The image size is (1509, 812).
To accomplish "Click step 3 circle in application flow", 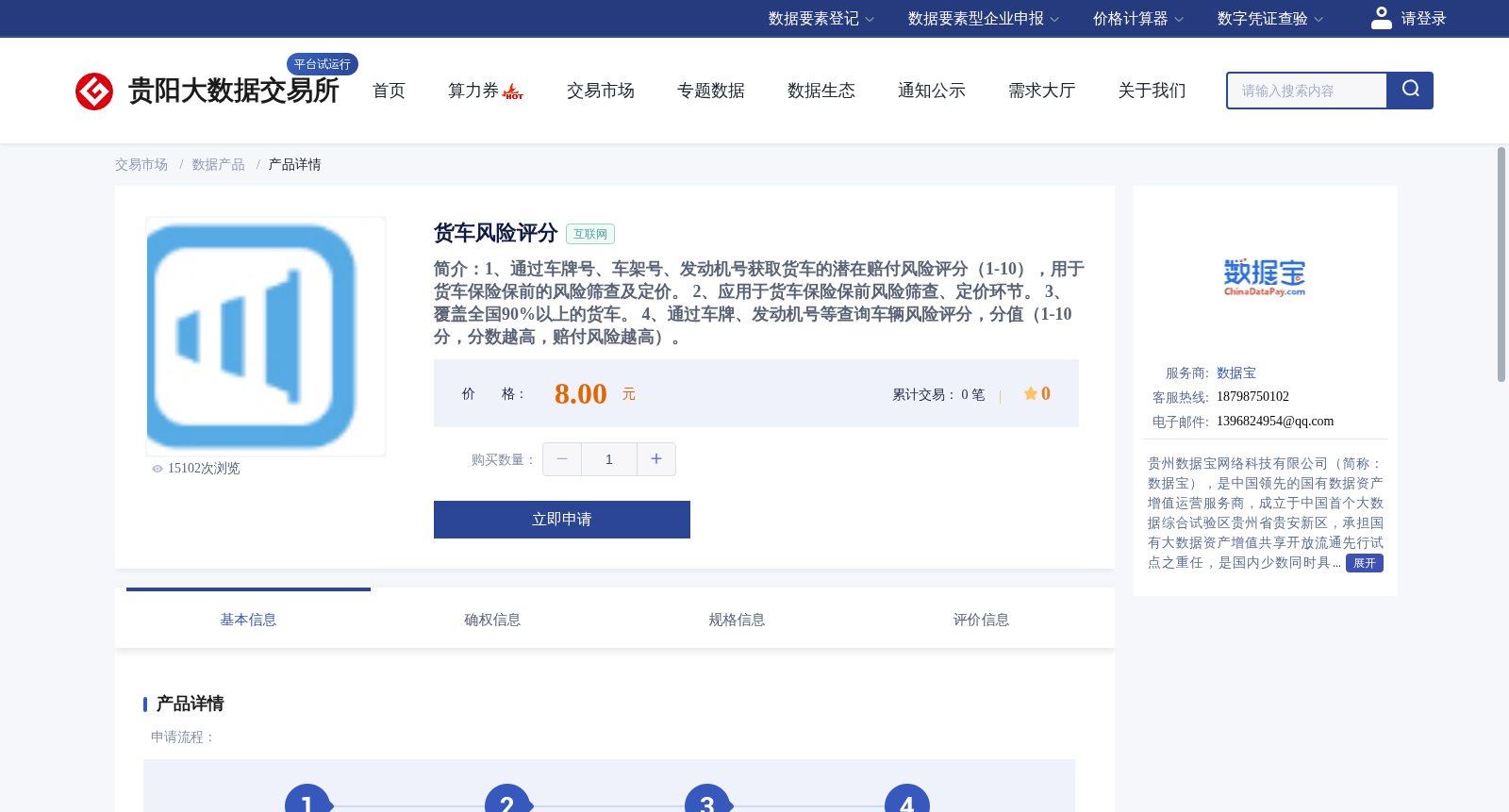I will (x=707, y=798).
